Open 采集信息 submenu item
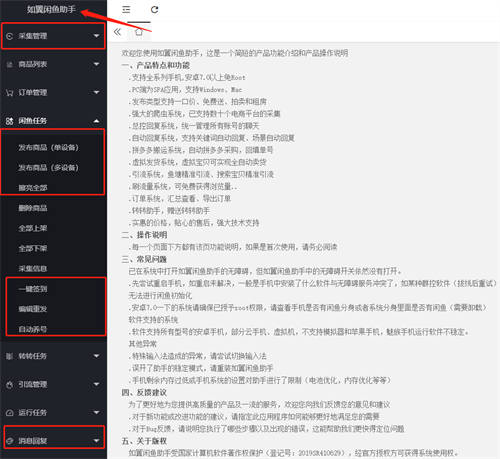 [33, 268]
